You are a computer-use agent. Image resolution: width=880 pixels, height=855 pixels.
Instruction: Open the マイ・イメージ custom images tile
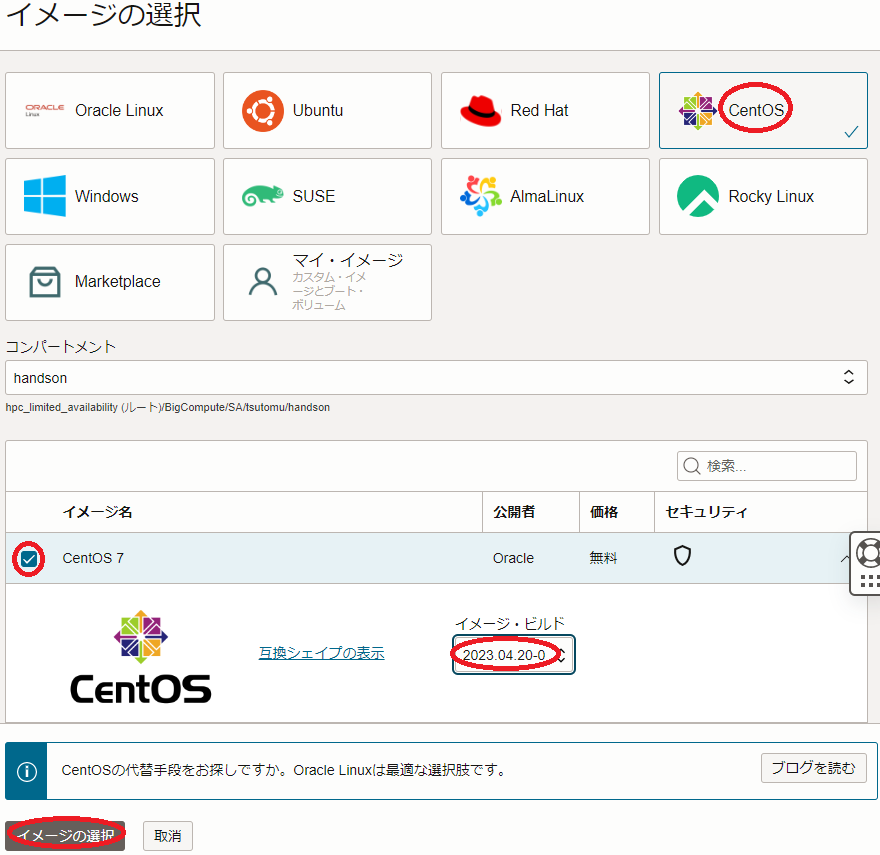[327, 283]
